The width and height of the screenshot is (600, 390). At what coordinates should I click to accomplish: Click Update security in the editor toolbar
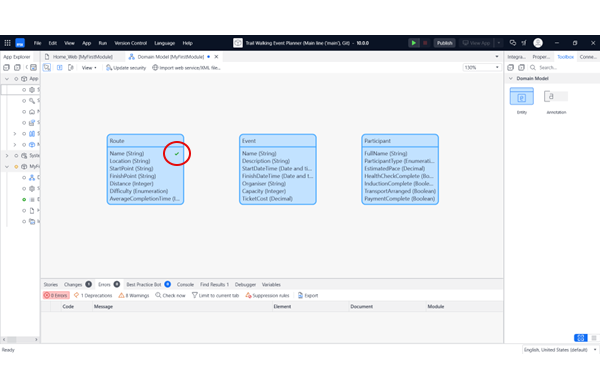click(x=126, y=68)
